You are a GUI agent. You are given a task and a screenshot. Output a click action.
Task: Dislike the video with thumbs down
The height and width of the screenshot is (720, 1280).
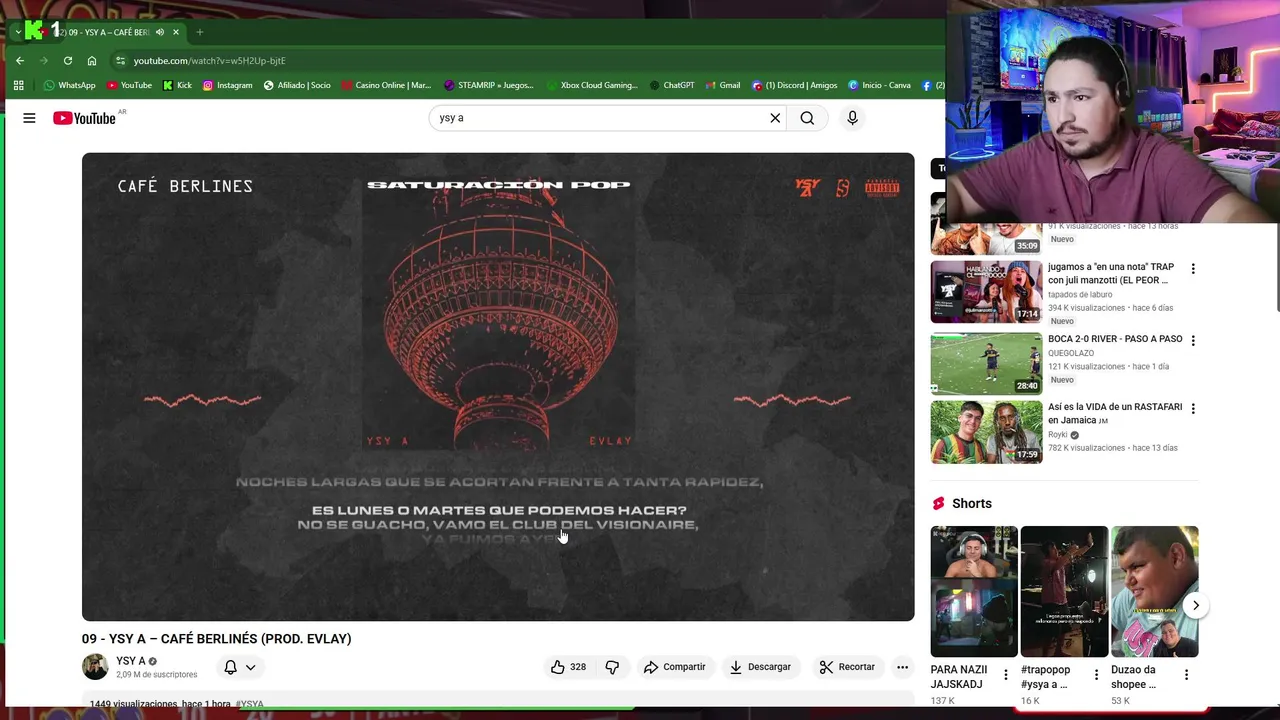click(x=612, y=667)
